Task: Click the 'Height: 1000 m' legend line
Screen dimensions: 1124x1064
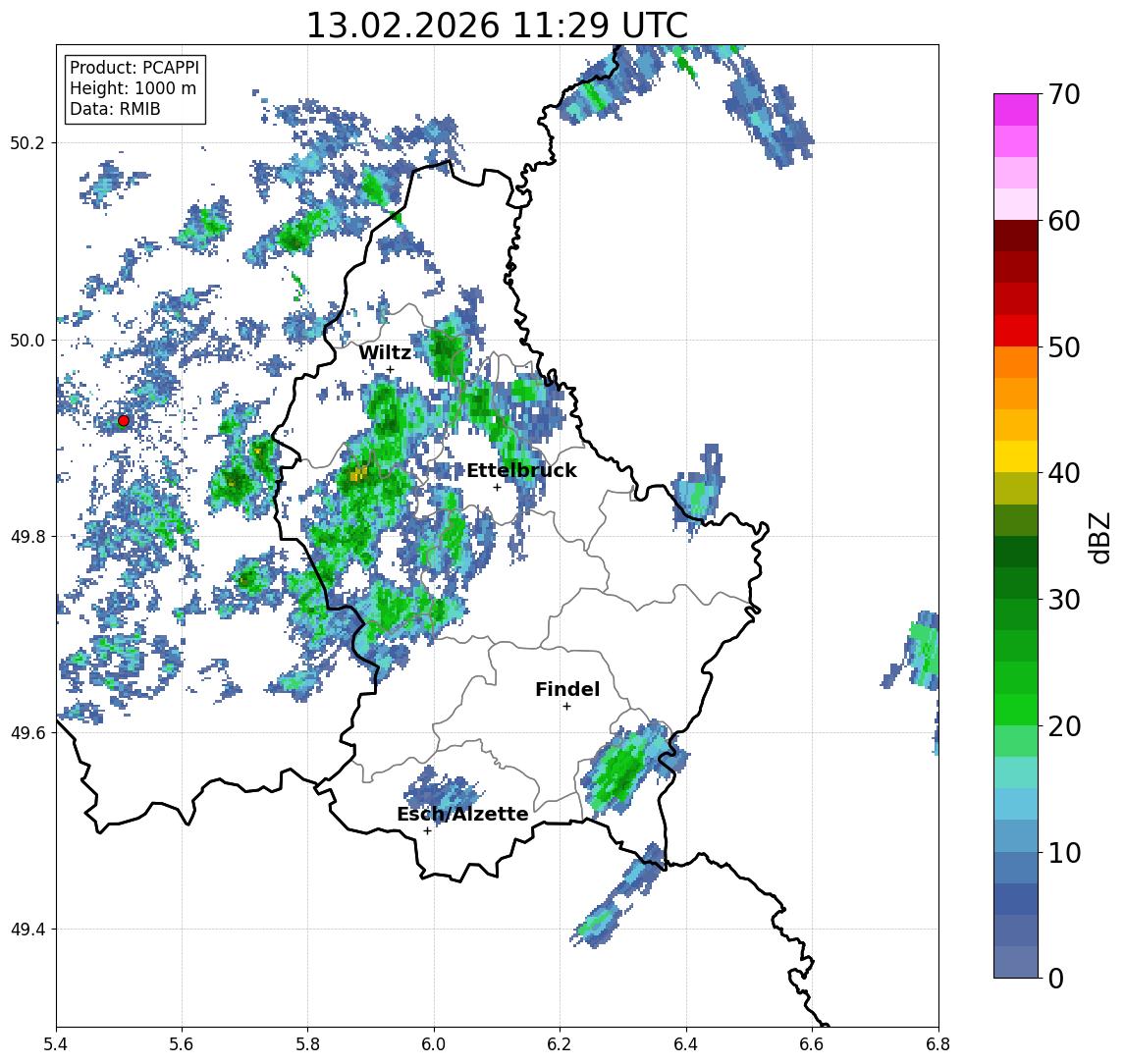Action: pos(134,89)
